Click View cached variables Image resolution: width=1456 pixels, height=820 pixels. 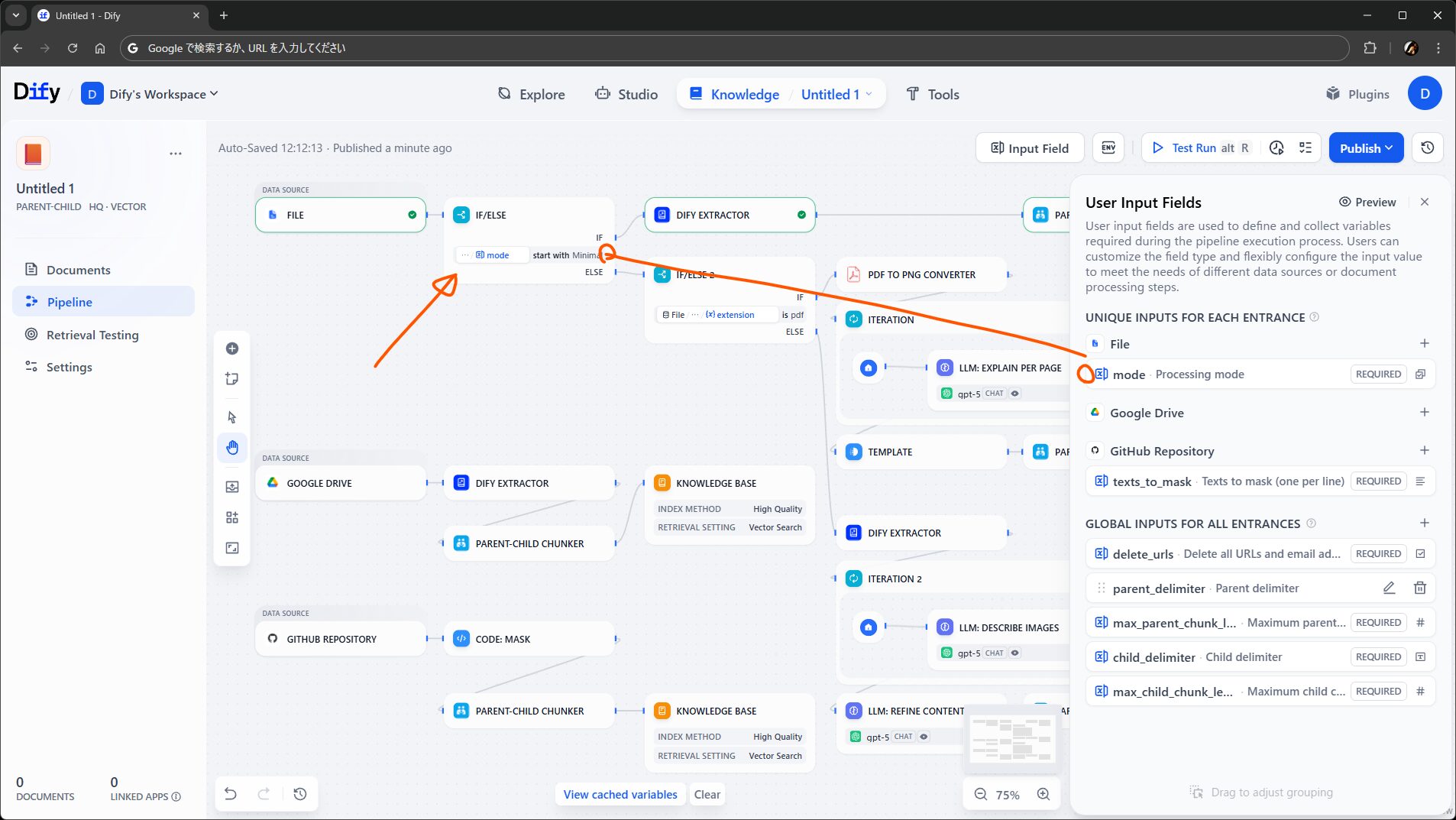click(x=620, y=794)
